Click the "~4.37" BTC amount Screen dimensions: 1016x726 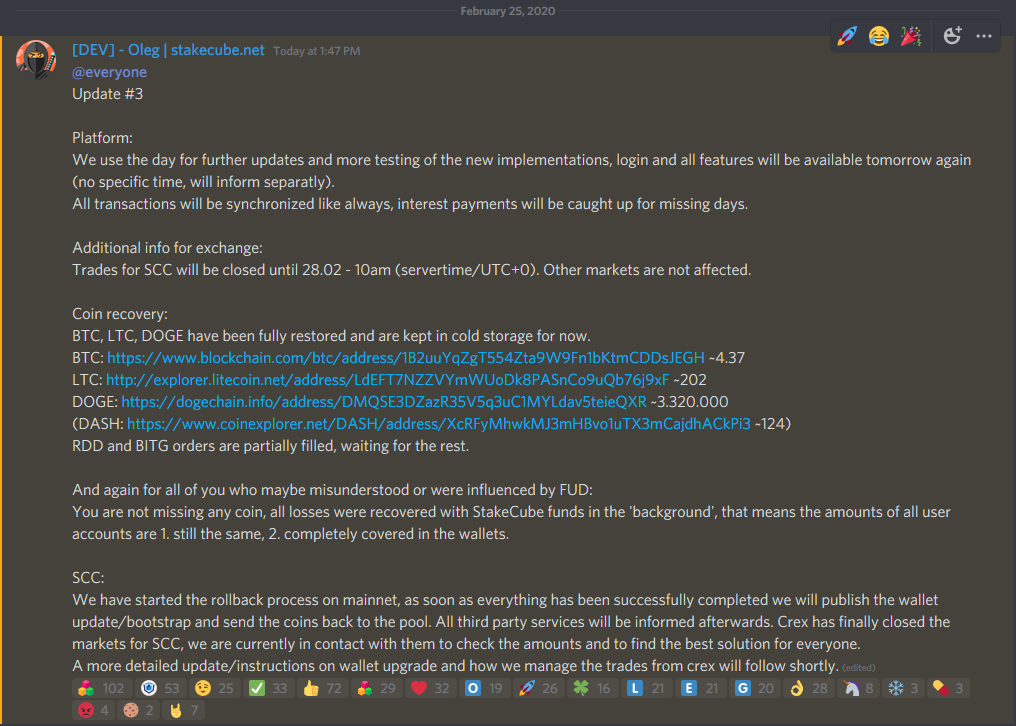tap(727, 358)
